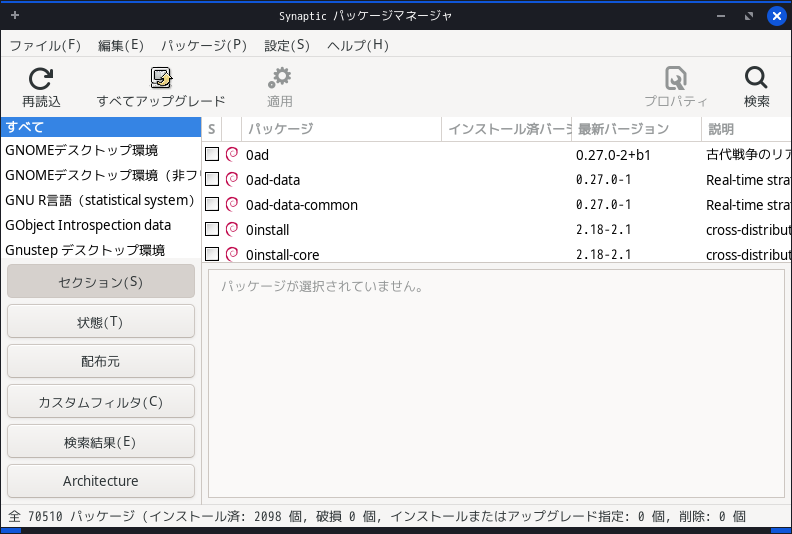Click the Architecture filter button
This screenshot has width=792, height=534.
(101, 481)
